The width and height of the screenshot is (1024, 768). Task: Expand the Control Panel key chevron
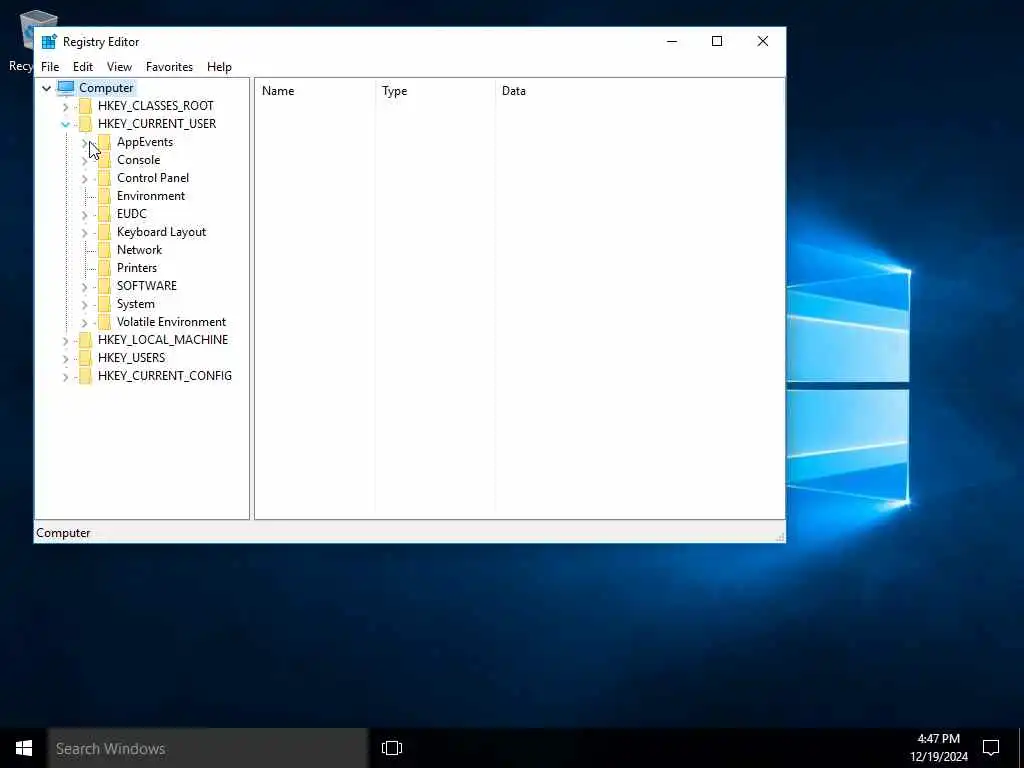(x=84, y=178)
